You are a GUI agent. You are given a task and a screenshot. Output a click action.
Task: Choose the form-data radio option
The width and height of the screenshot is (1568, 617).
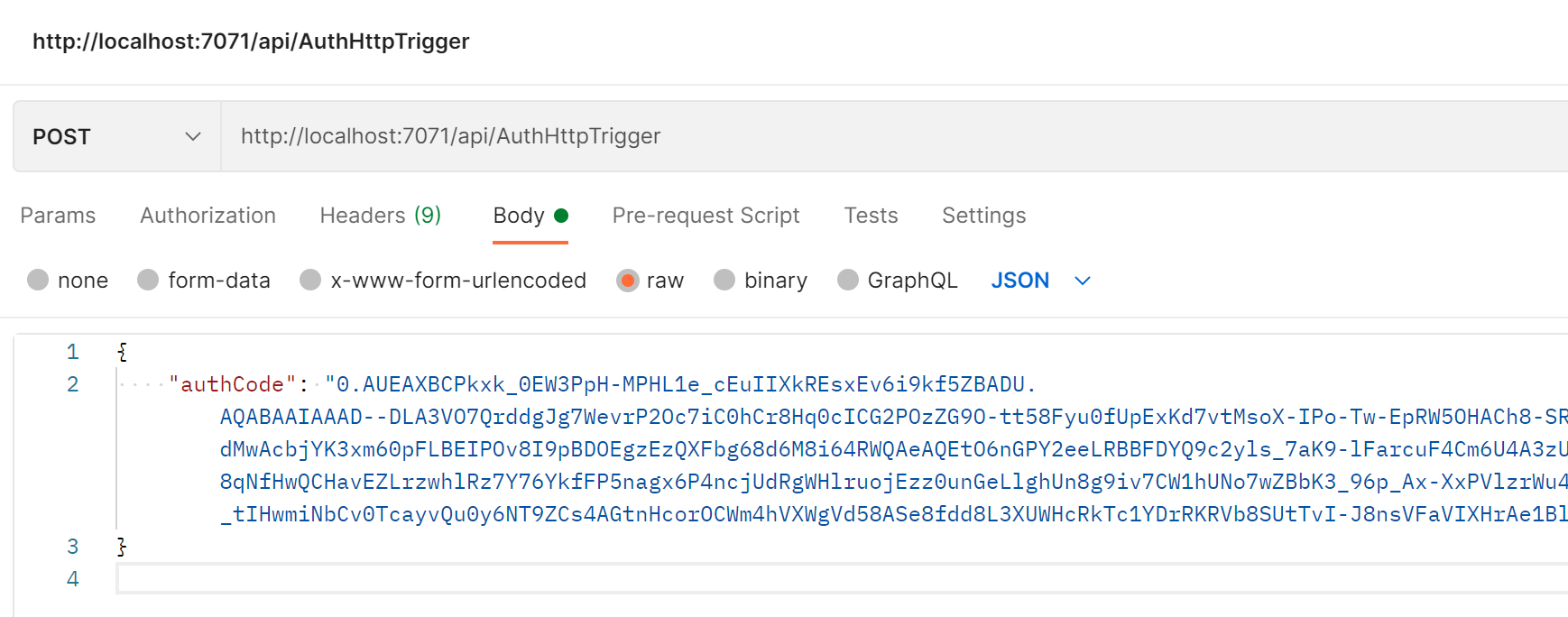148,281
